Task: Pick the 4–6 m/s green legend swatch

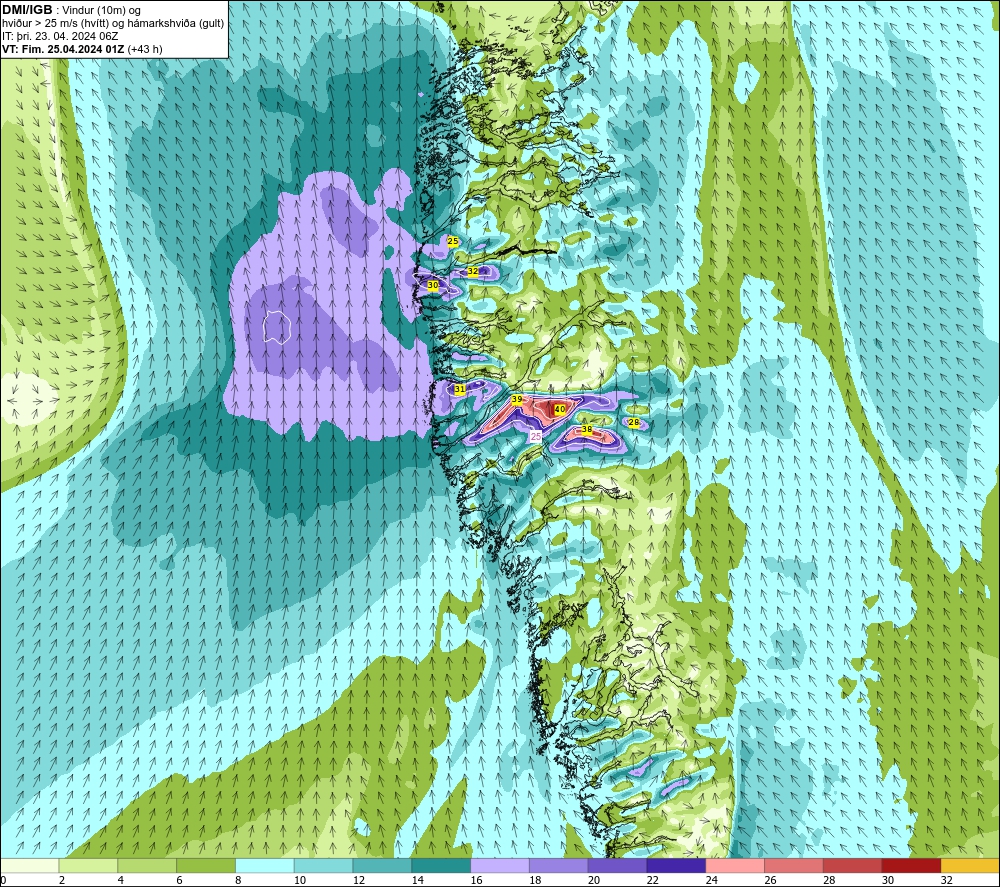Action: tap(147, 865)
